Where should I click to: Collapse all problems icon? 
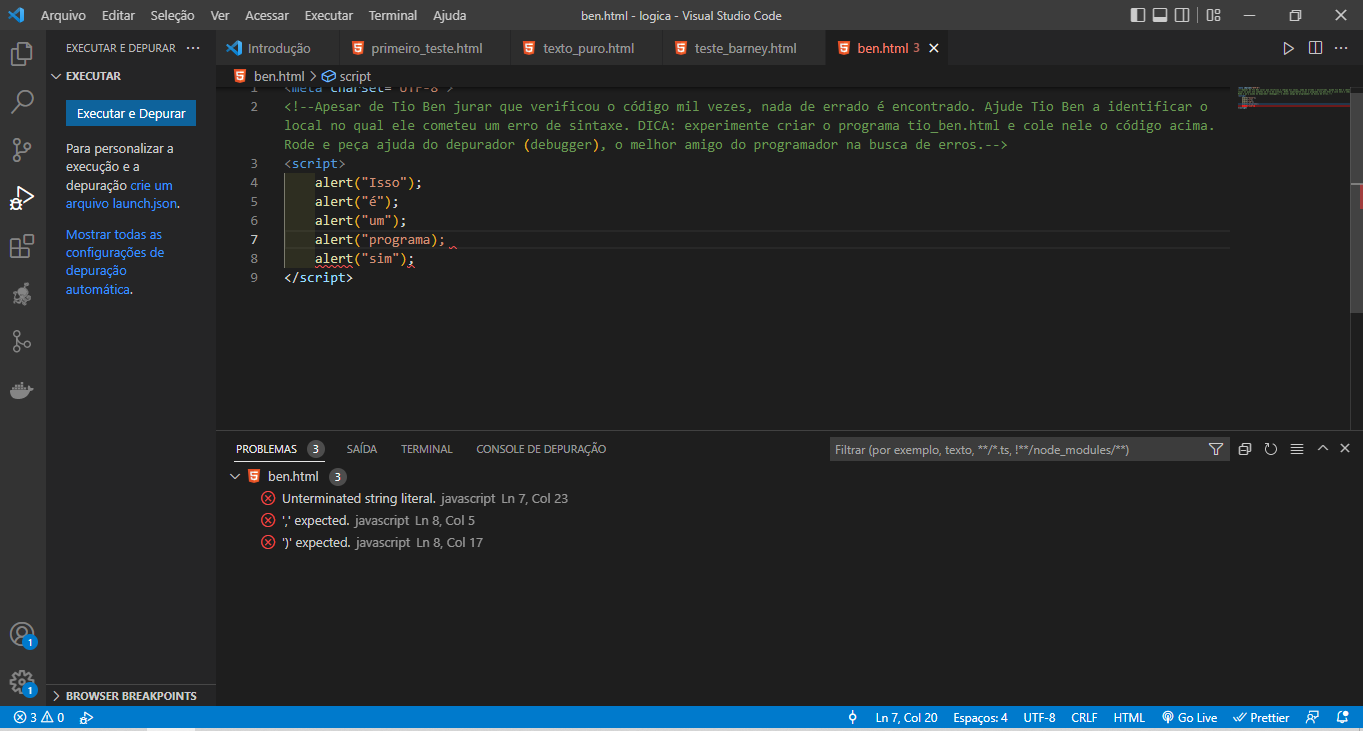[1245, 450]
